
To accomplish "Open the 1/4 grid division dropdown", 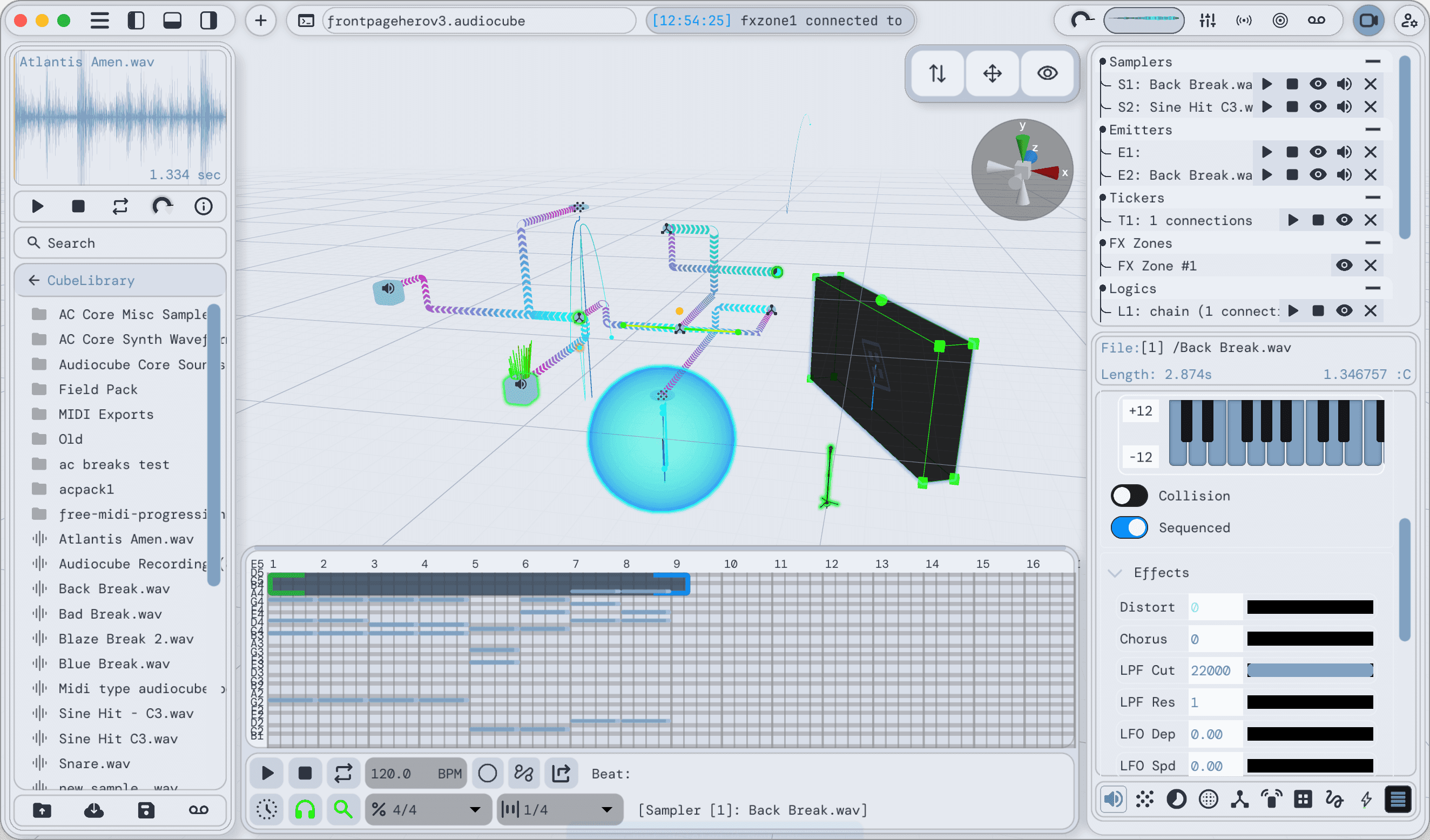I will click(561, 809).
